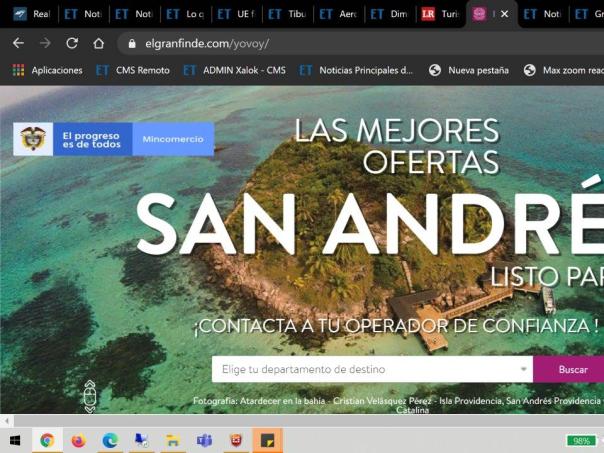Launch Microsoft Edge from taskbar
The height and width of the screenshot is (453, 604).
click(x=110, y=440)
